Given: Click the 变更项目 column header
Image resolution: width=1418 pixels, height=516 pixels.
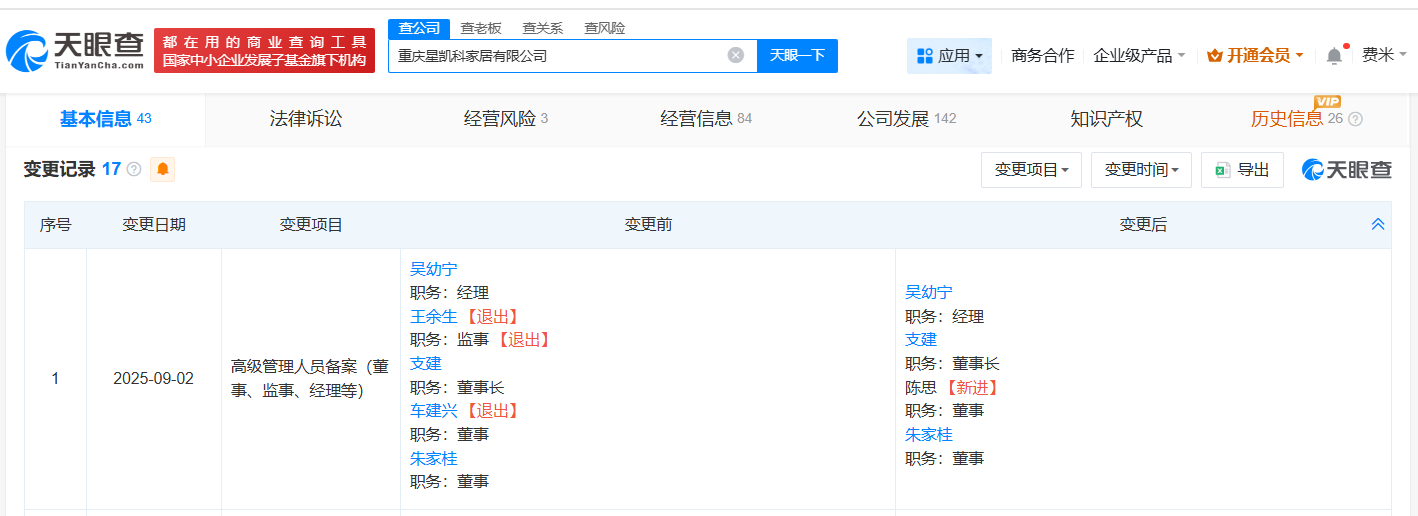Looking at the screenshot, I should pyautogui.click(x=311, y=225).
